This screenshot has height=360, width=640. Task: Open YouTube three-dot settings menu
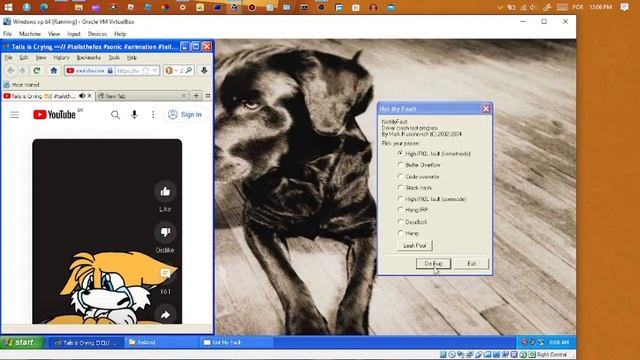click(x=153, y=115)
